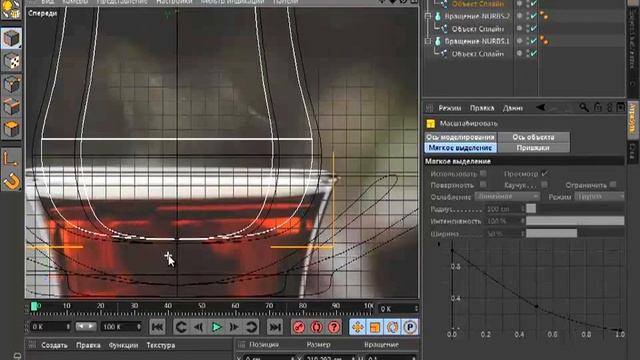Toggle the parameter keying P icon
640x360 pixels.
[x=410, y=327]
